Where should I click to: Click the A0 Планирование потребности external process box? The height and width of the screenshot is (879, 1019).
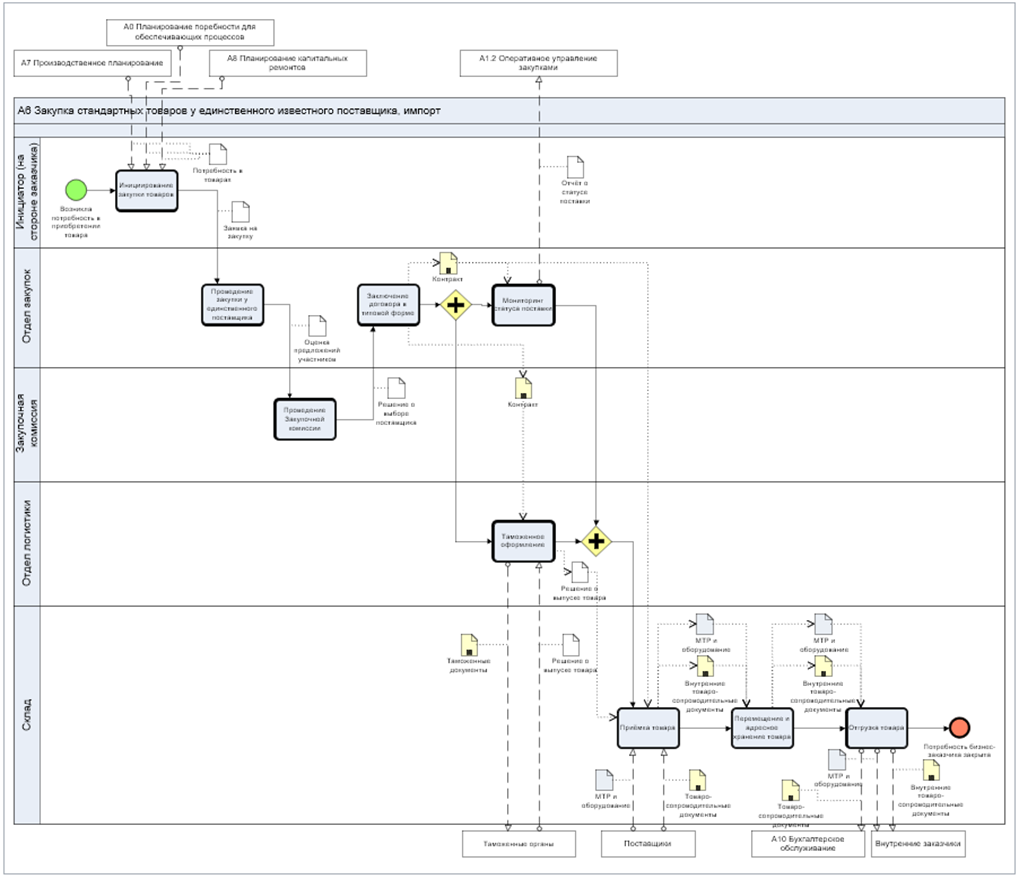190,32
